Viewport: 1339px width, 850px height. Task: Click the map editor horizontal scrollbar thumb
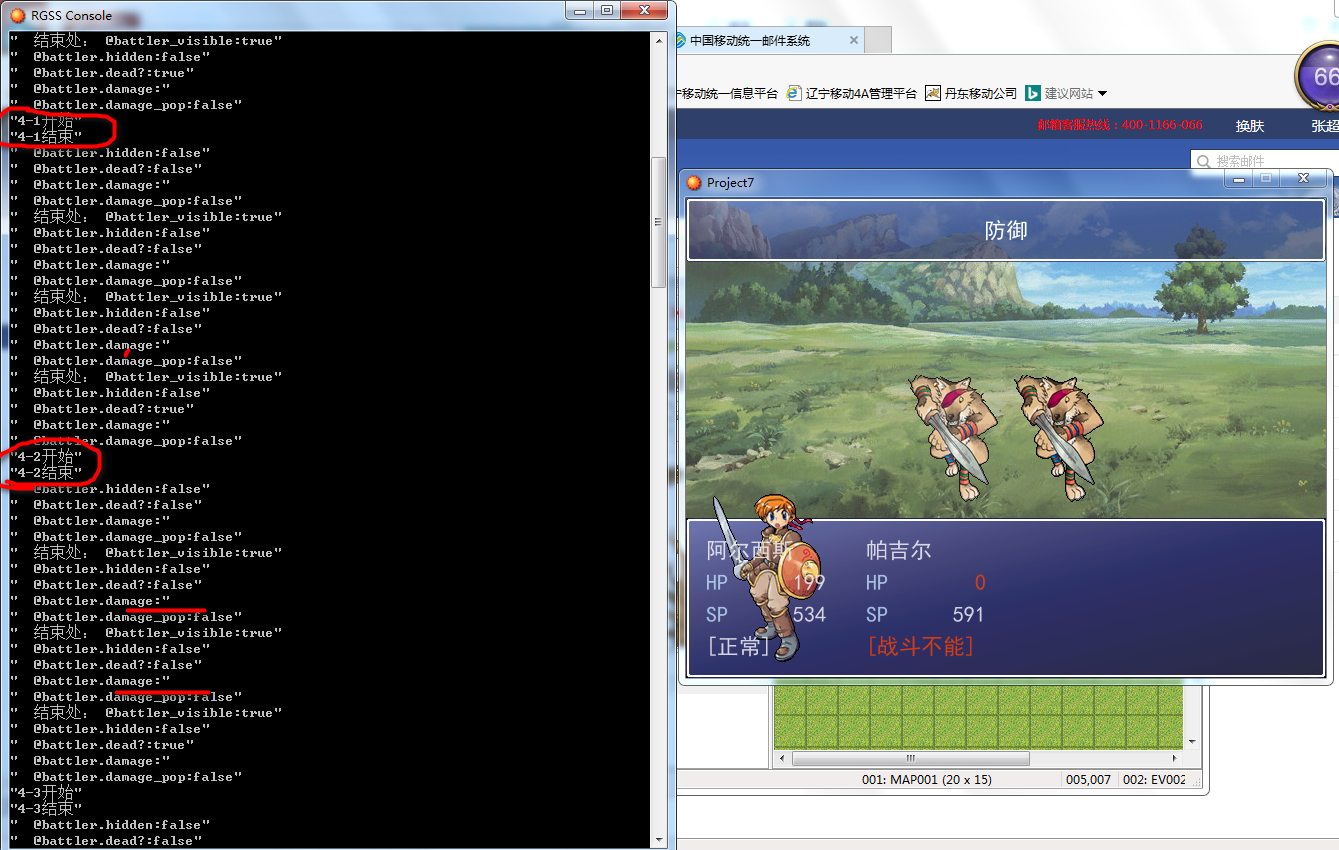(910, 759)
